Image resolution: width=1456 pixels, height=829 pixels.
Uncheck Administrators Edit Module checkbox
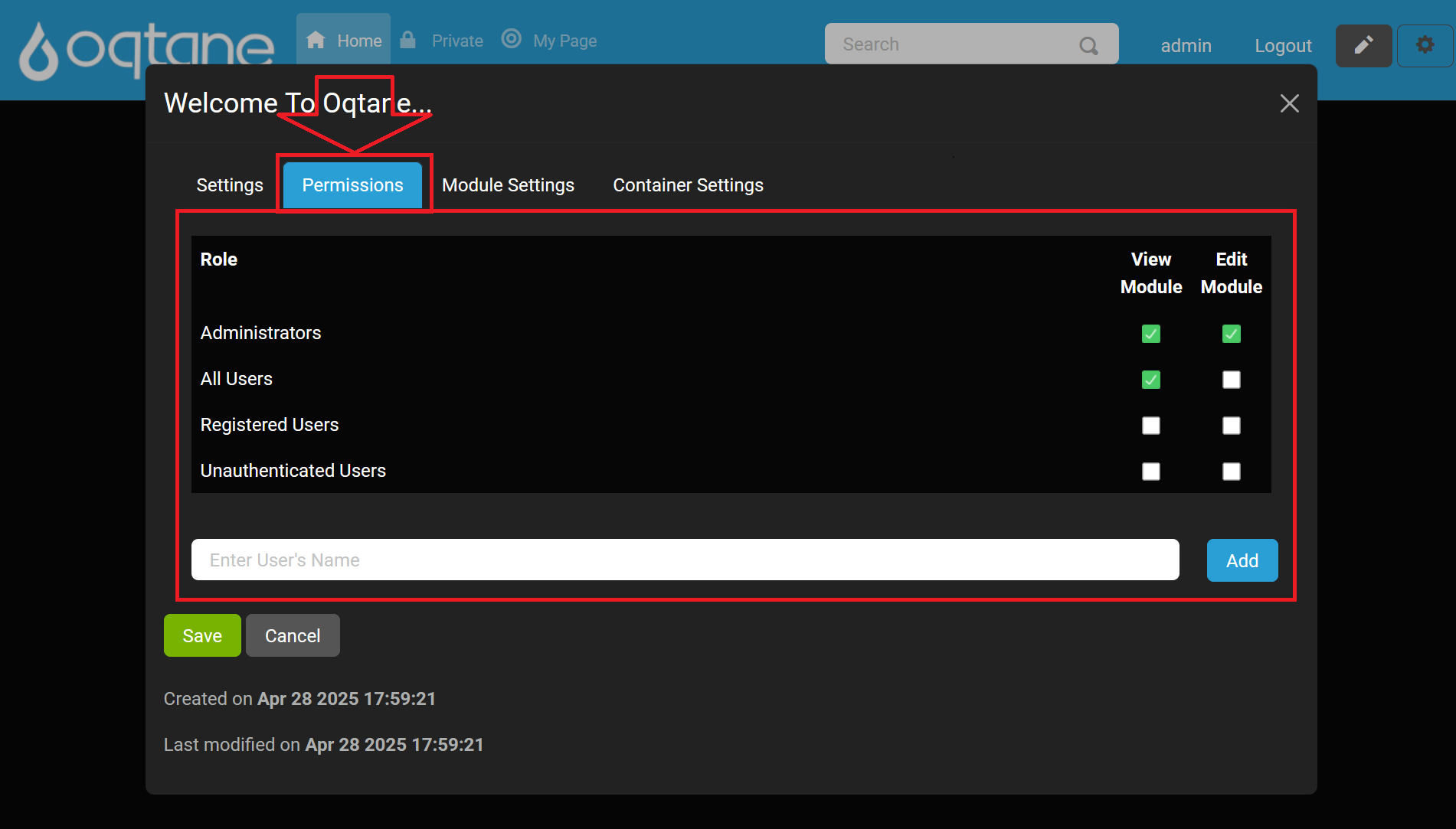coord(1232,334)
